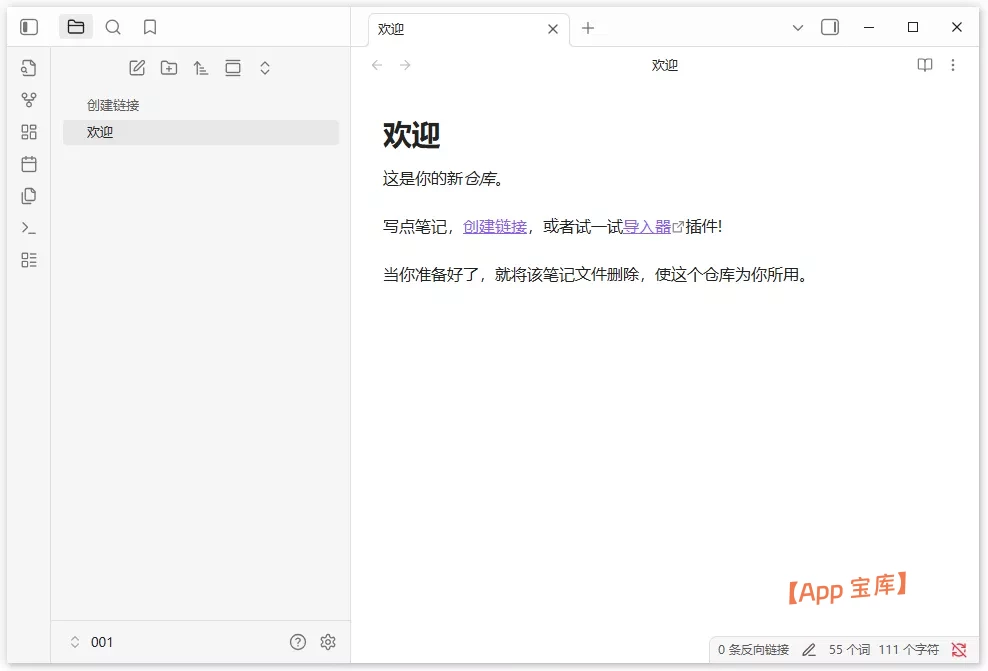Open today's daily note calendar icon

(x=28, y=164)
